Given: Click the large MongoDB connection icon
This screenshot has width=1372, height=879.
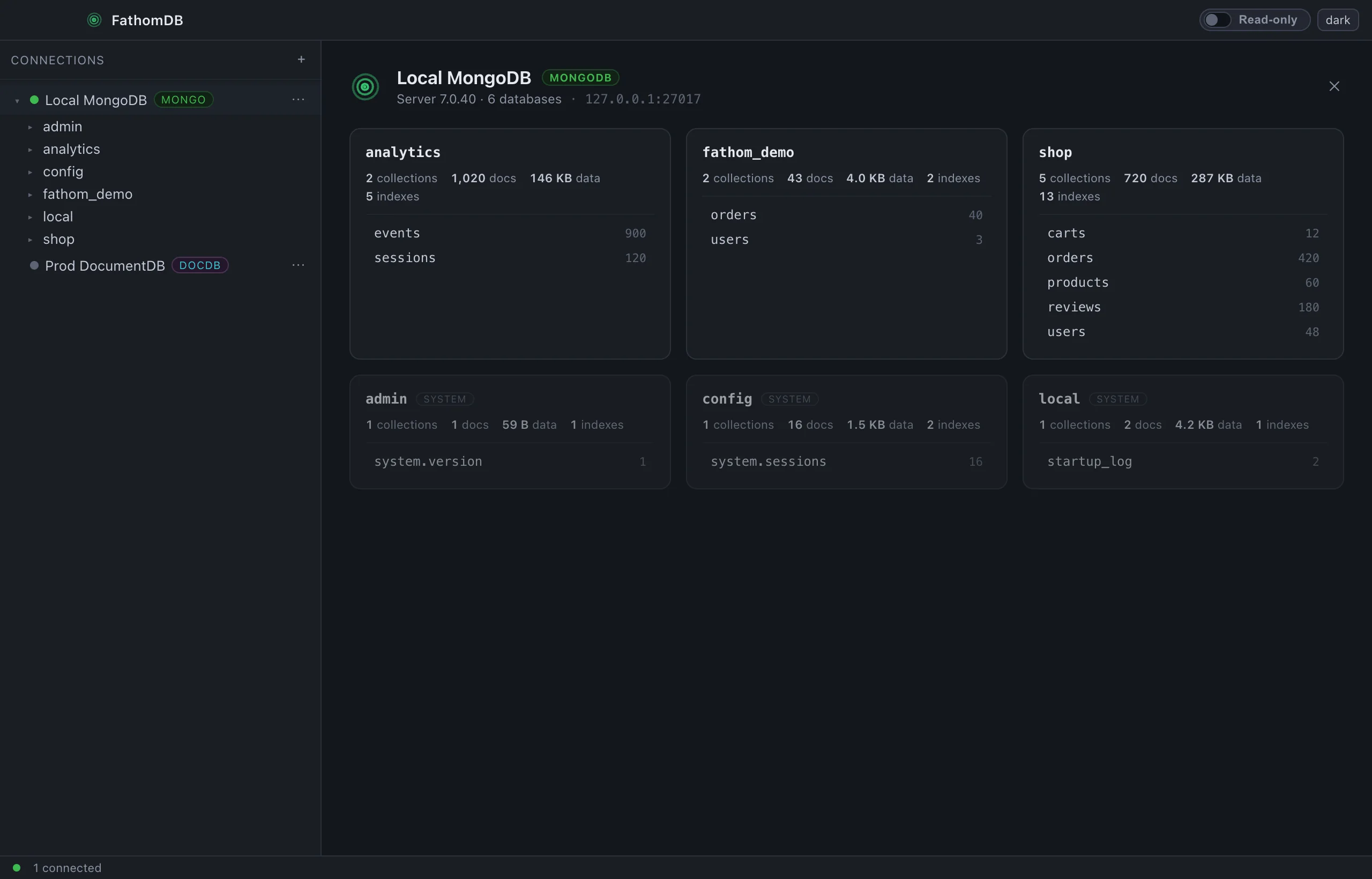Looking at the screenshot, I should point(366,87).
